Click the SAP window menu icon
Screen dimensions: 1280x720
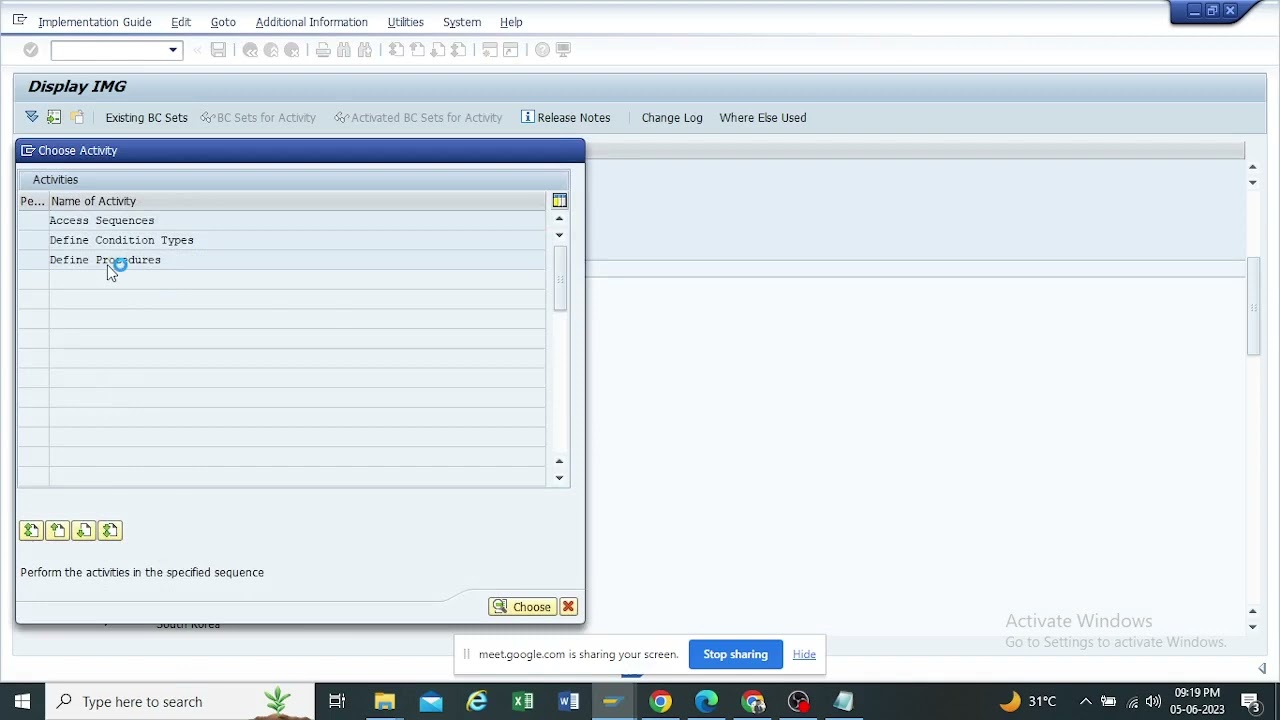[20, 20]
